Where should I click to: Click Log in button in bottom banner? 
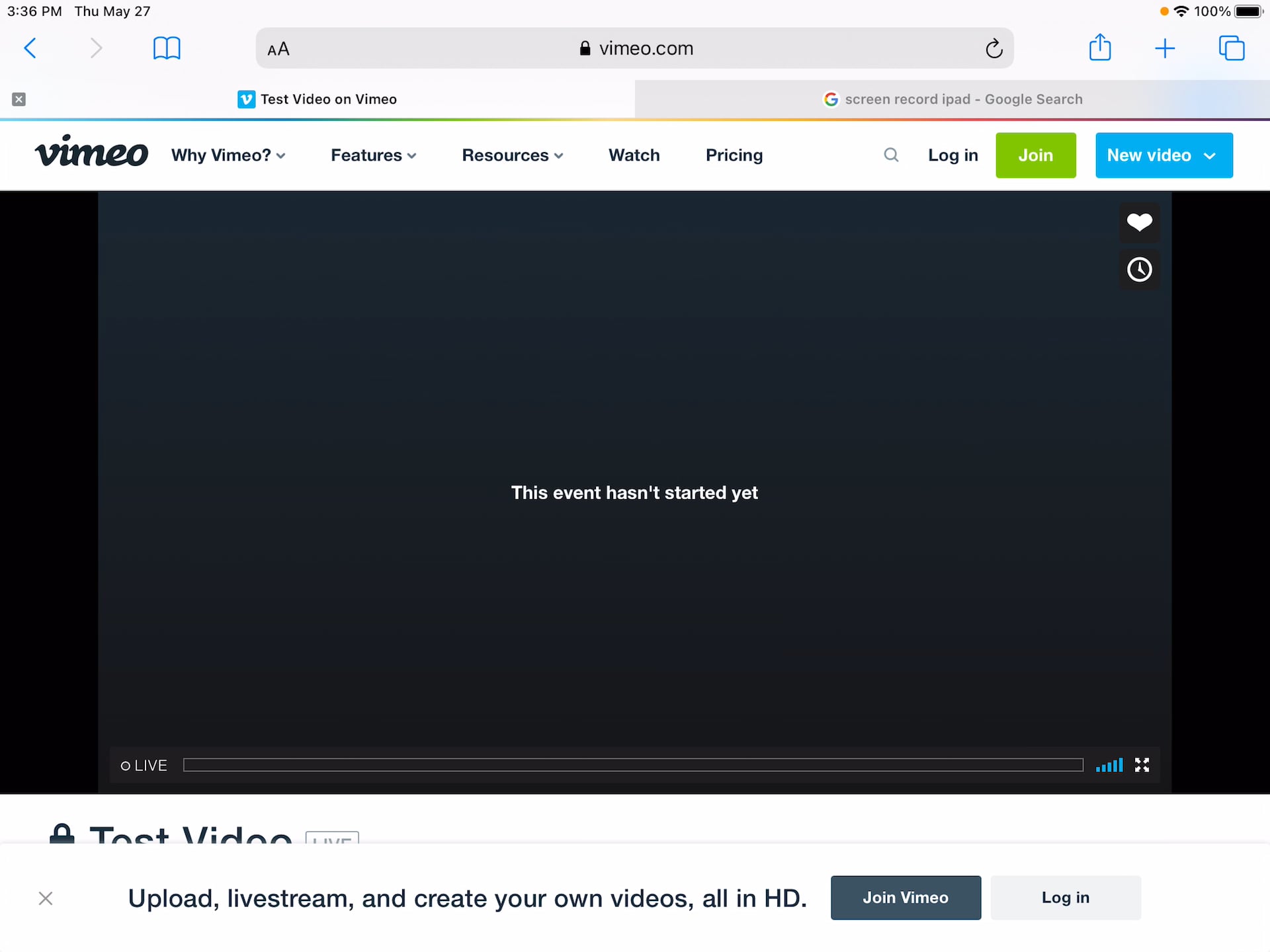[1066, 898]
